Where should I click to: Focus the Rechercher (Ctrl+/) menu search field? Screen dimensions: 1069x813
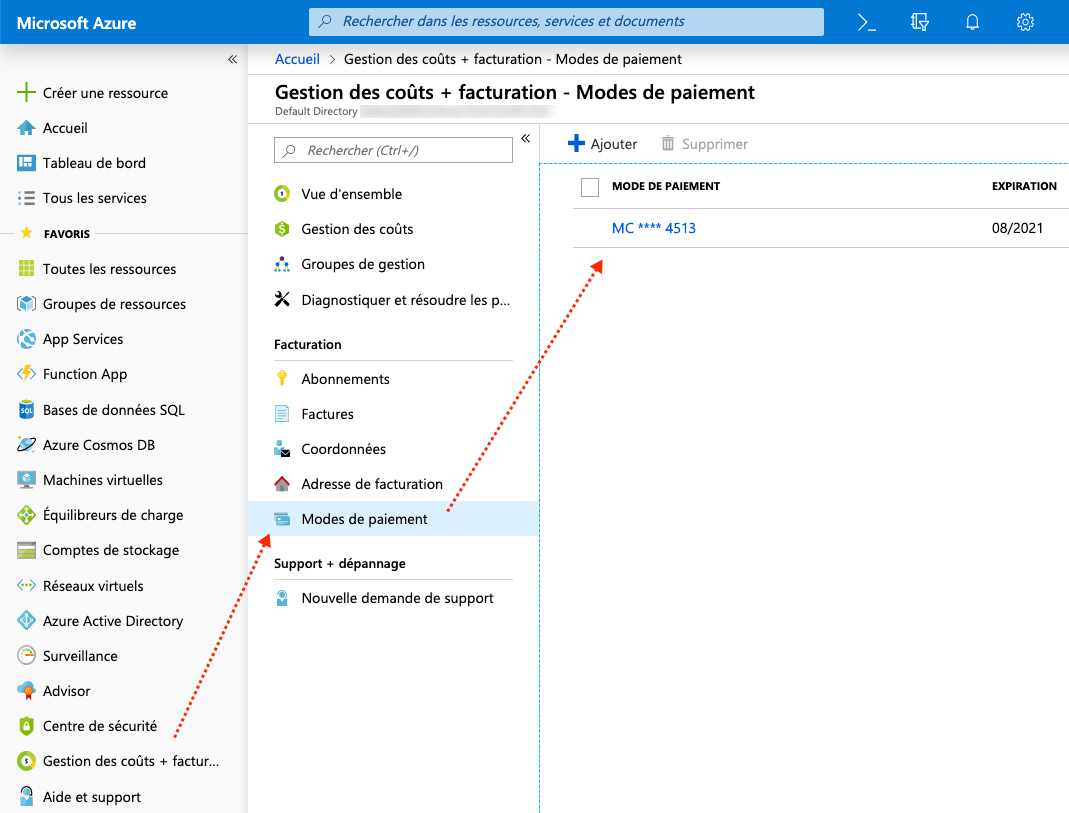click(x=393, y=150)
